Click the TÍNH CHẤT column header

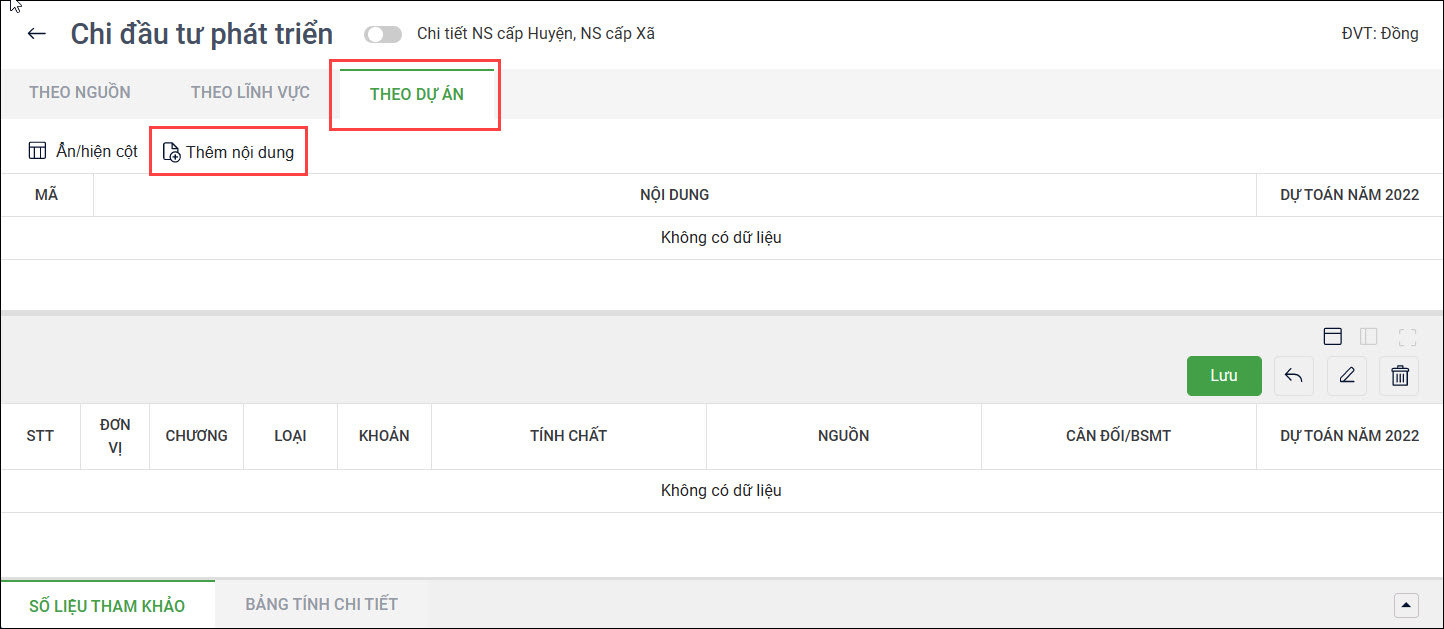click(568, 436)
